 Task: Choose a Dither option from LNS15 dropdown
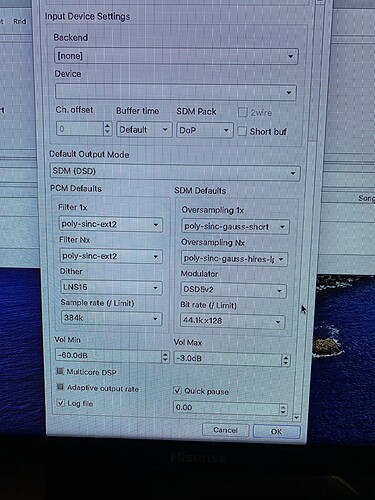click(111, 287)
